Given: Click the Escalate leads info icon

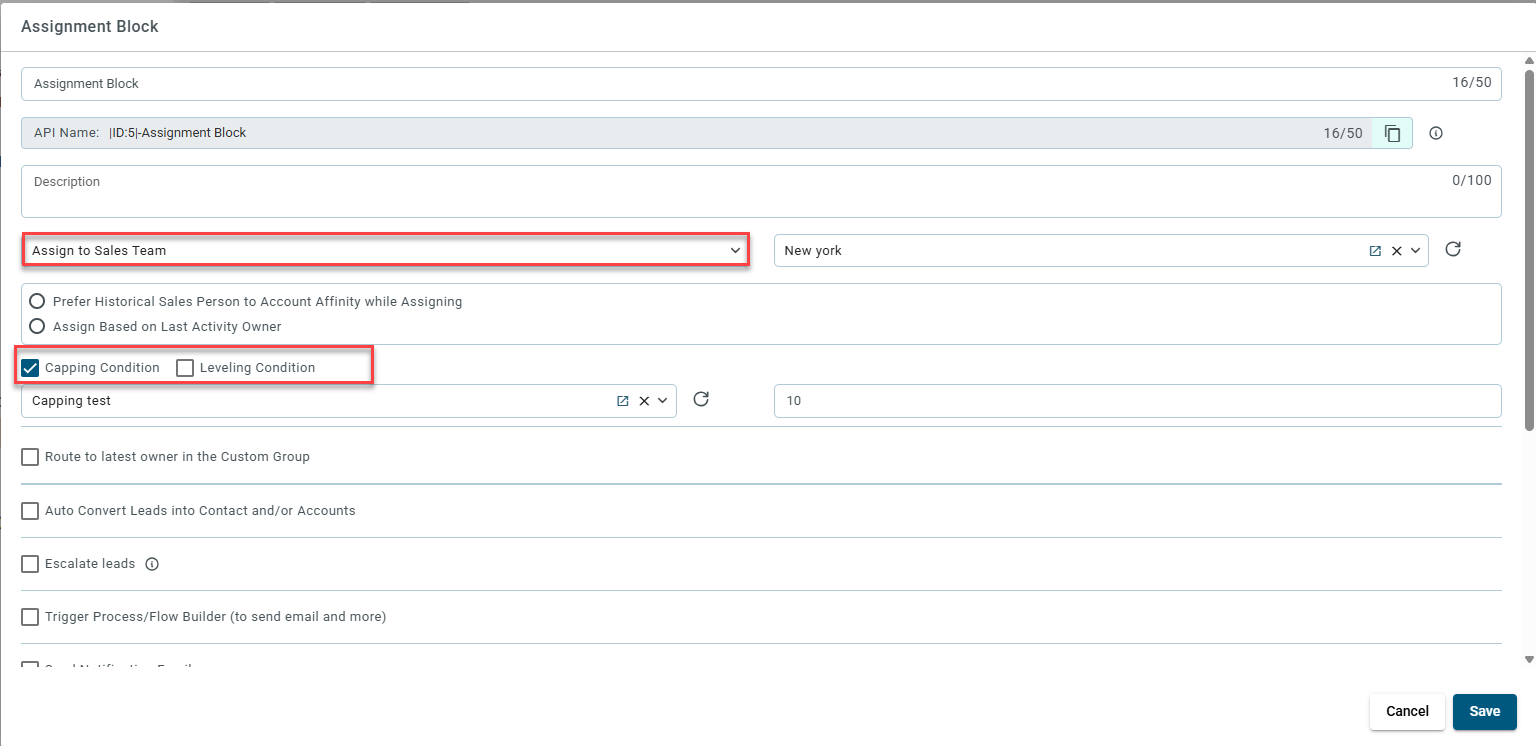Looking at the screenshot, I should click(x=152, y=564).
